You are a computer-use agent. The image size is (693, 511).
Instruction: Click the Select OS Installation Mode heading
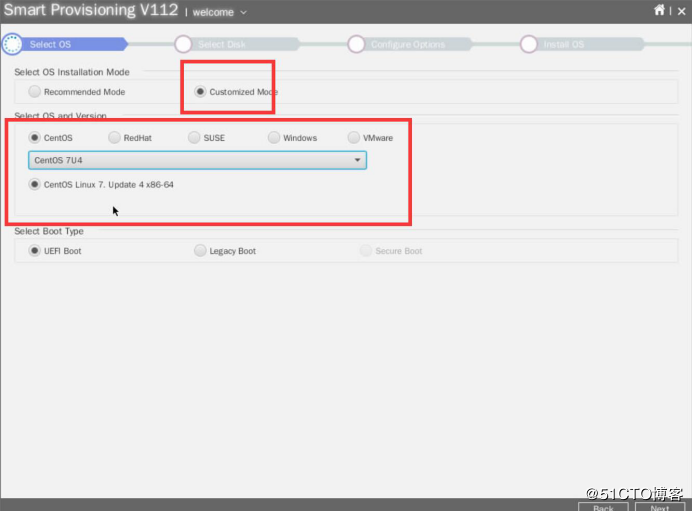72,72
